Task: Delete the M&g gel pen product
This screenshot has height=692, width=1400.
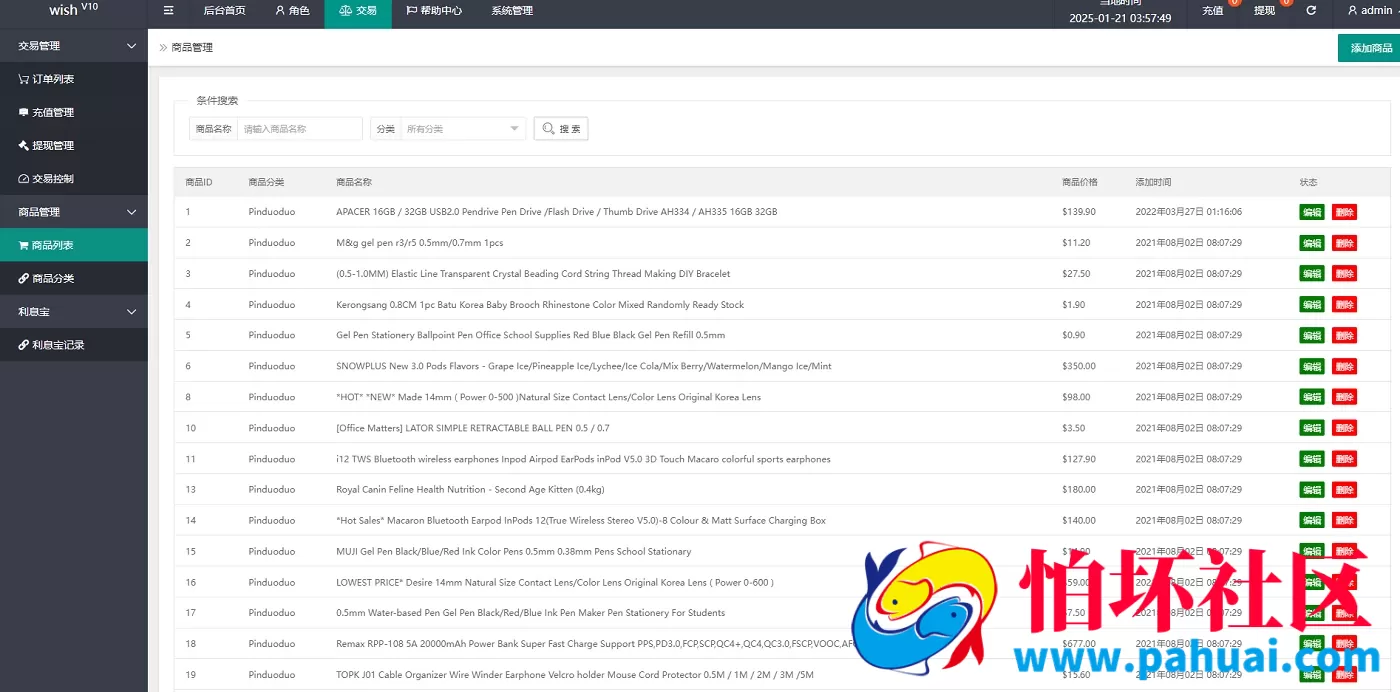Action: pos(1344,243)
